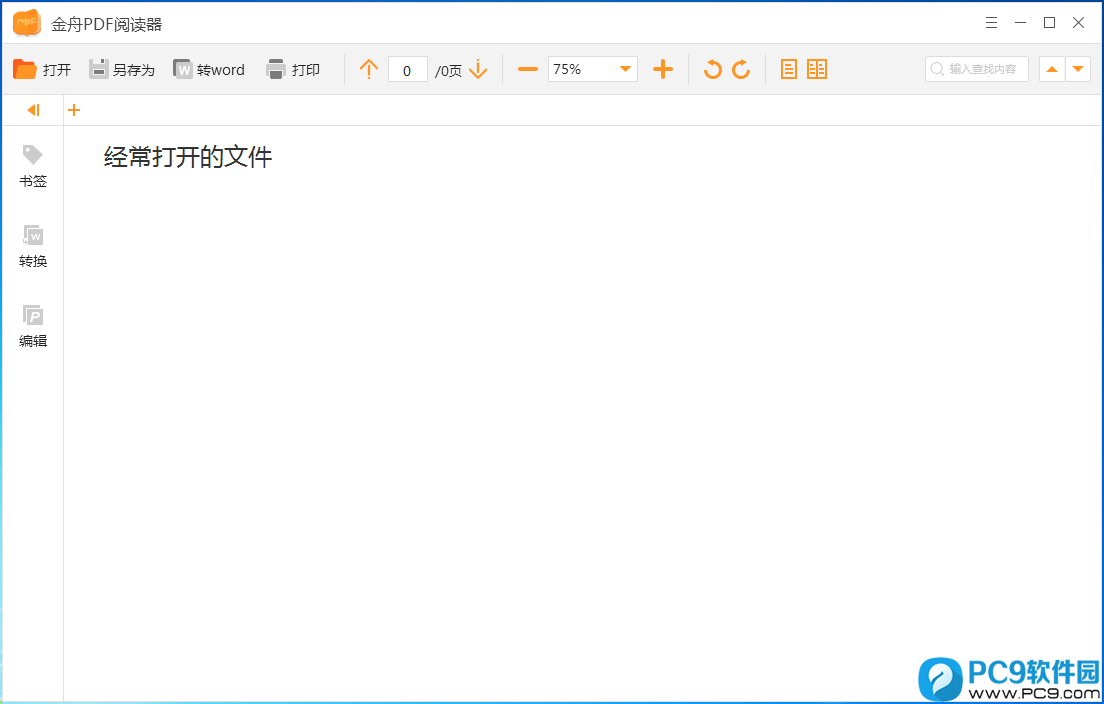This screenshot has width=1104, height=704.
Task: Open the 编辑 edit sidebar tool
Action: pos(32,326)
